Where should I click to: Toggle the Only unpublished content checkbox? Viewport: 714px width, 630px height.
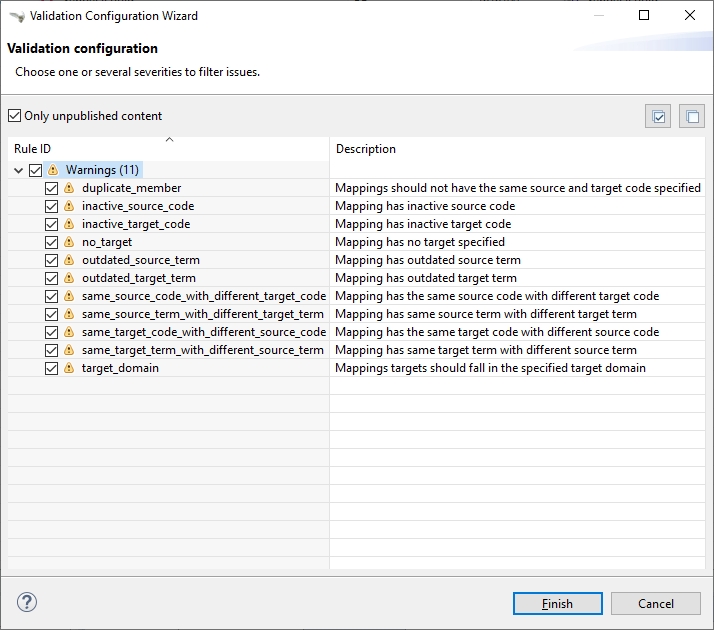14,116
